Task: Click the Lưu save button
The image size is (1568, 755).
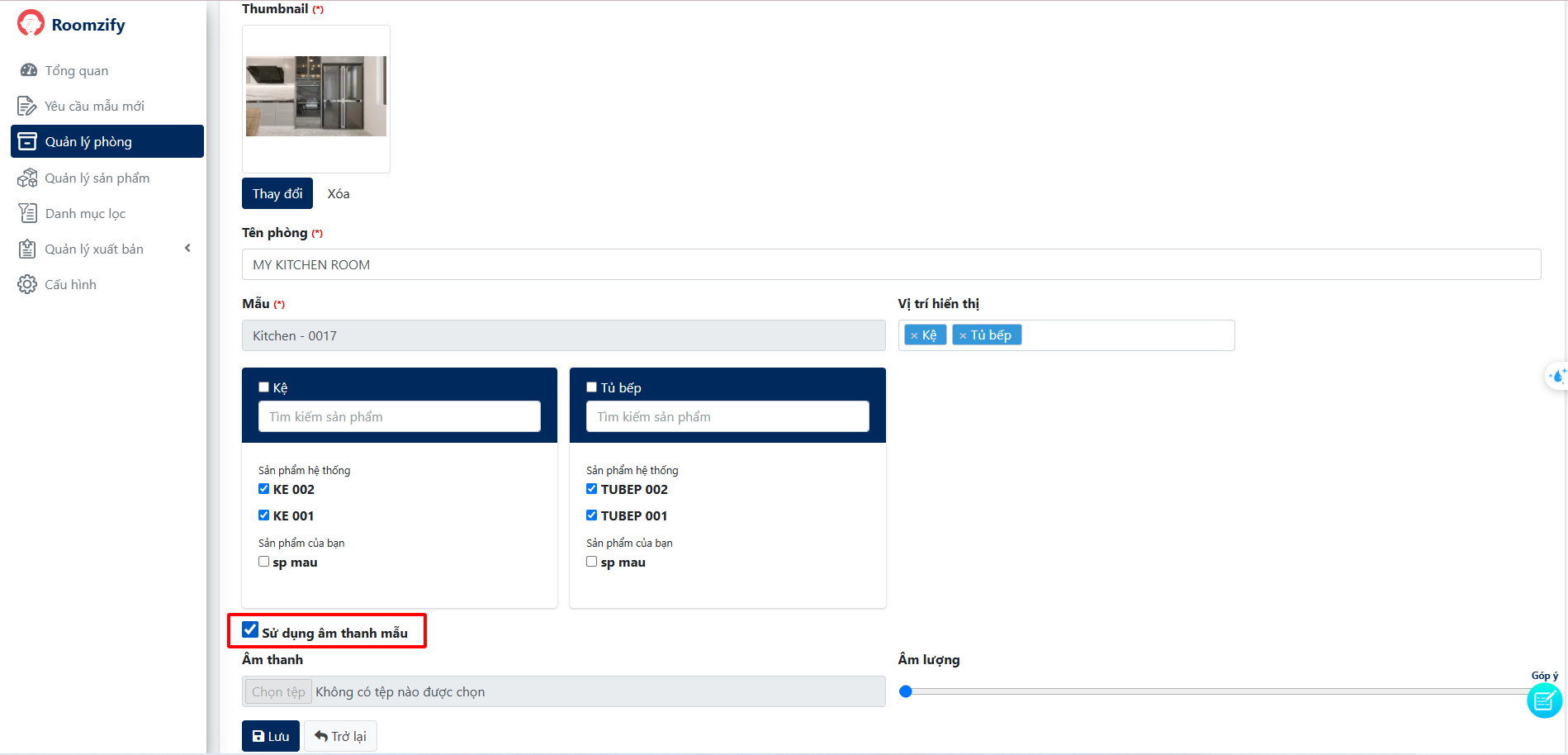Action: click(x=270, y=736)
